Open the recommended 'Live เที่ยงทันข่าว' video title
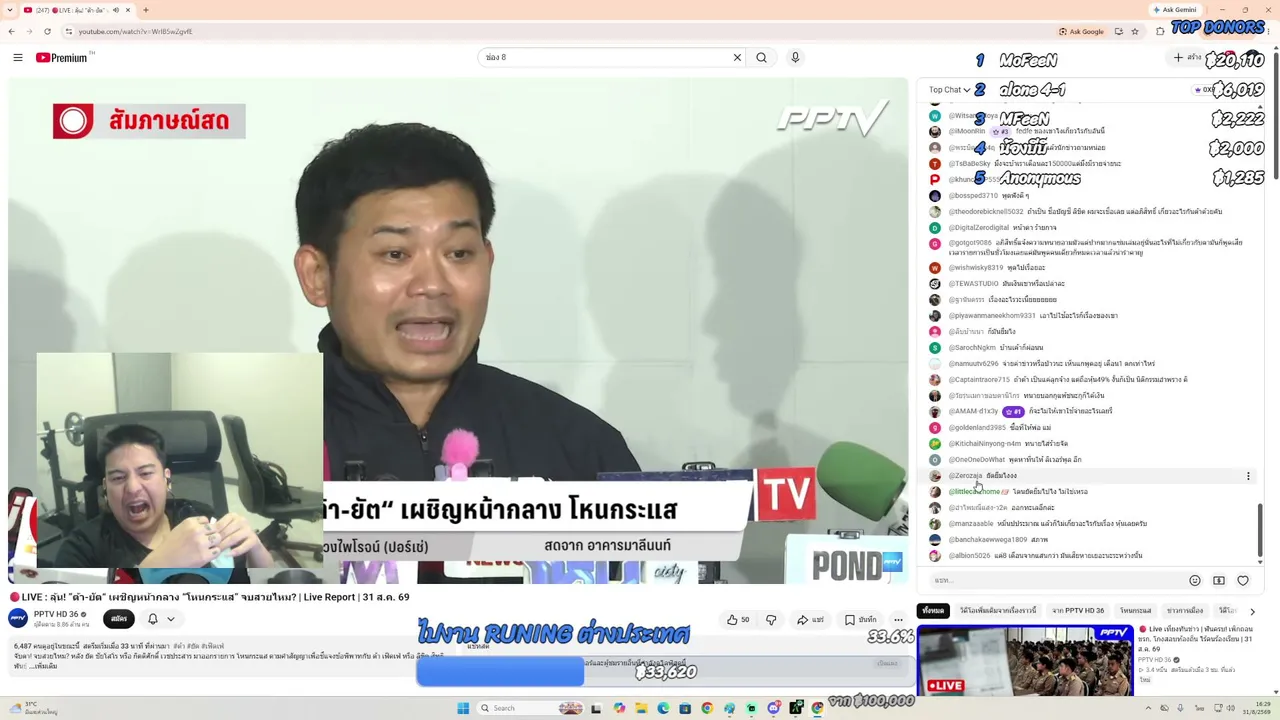This screenshot has height=720, width=1280. (x=1197, y=638)
